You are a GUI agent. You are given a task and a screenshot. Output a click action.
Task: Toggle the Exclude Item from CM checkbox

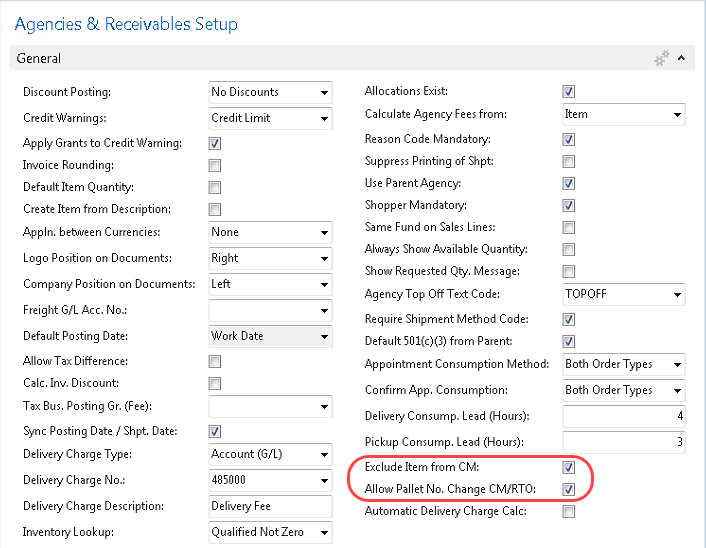pyautogui.click(x=569, y=467)
